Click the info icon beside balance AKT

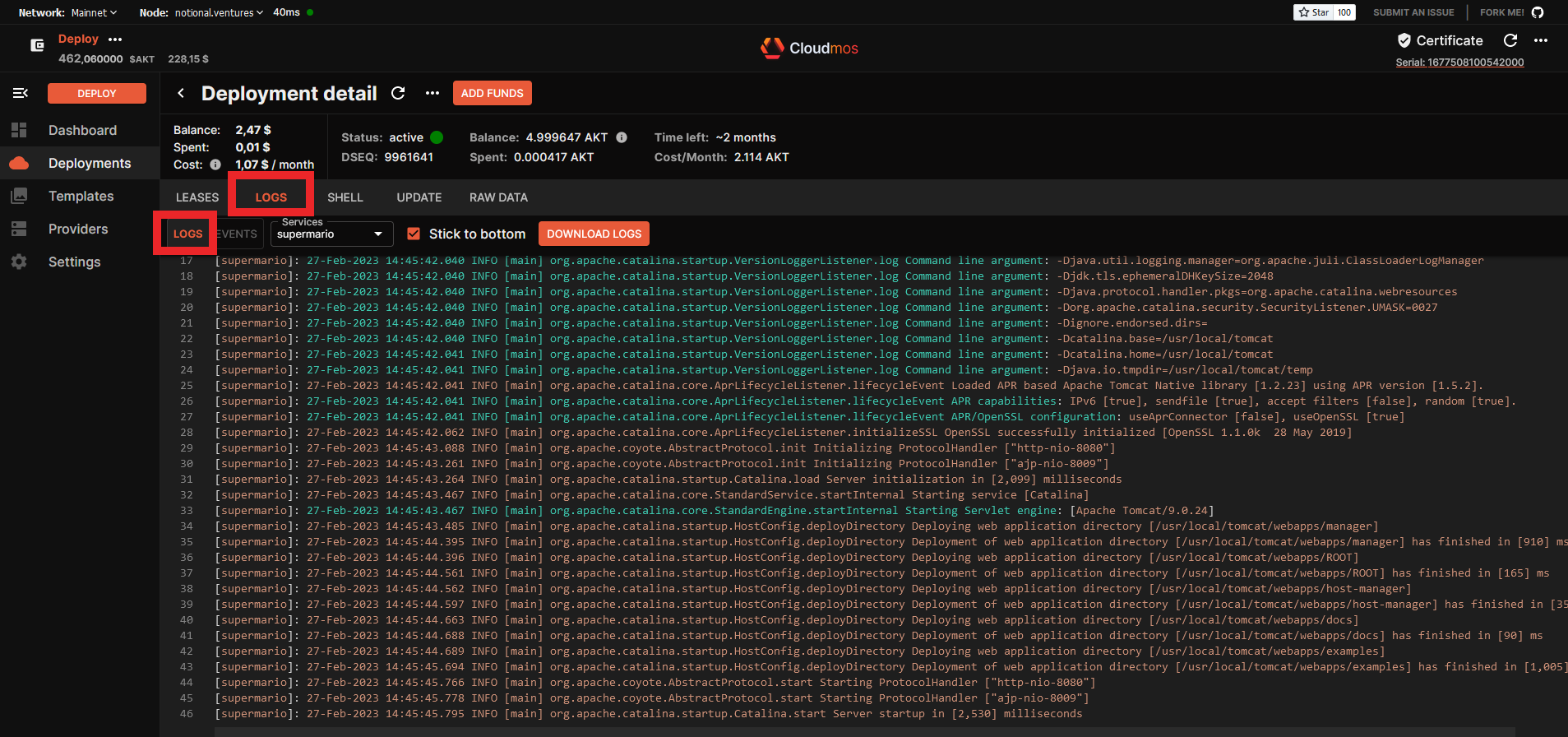tap(622, 137)
